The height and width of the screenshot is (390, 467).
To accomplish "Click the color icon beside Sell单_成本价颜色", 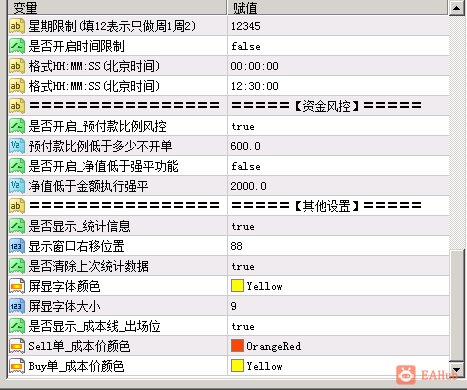I will click(x=17, y=346).
